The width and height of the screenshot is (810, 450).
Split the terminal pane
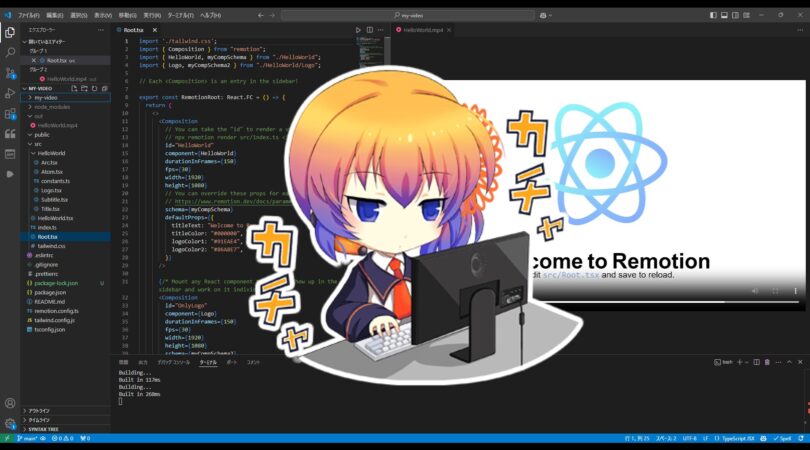point(756,362)
